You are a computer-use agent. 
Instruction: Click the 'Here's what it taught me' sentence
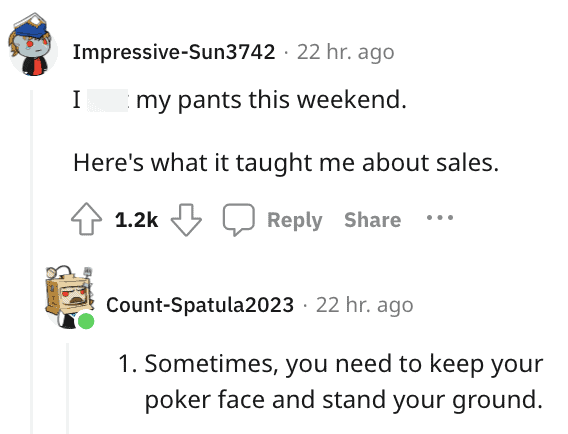tap(286, 163)
